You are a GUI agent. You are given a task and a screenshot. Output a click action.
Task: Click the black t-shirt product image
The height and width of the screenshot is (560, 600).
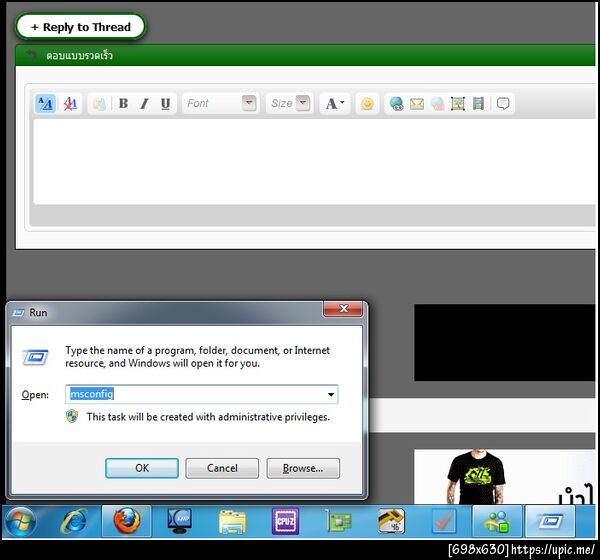pyautogui.click(x=476, y=477)
